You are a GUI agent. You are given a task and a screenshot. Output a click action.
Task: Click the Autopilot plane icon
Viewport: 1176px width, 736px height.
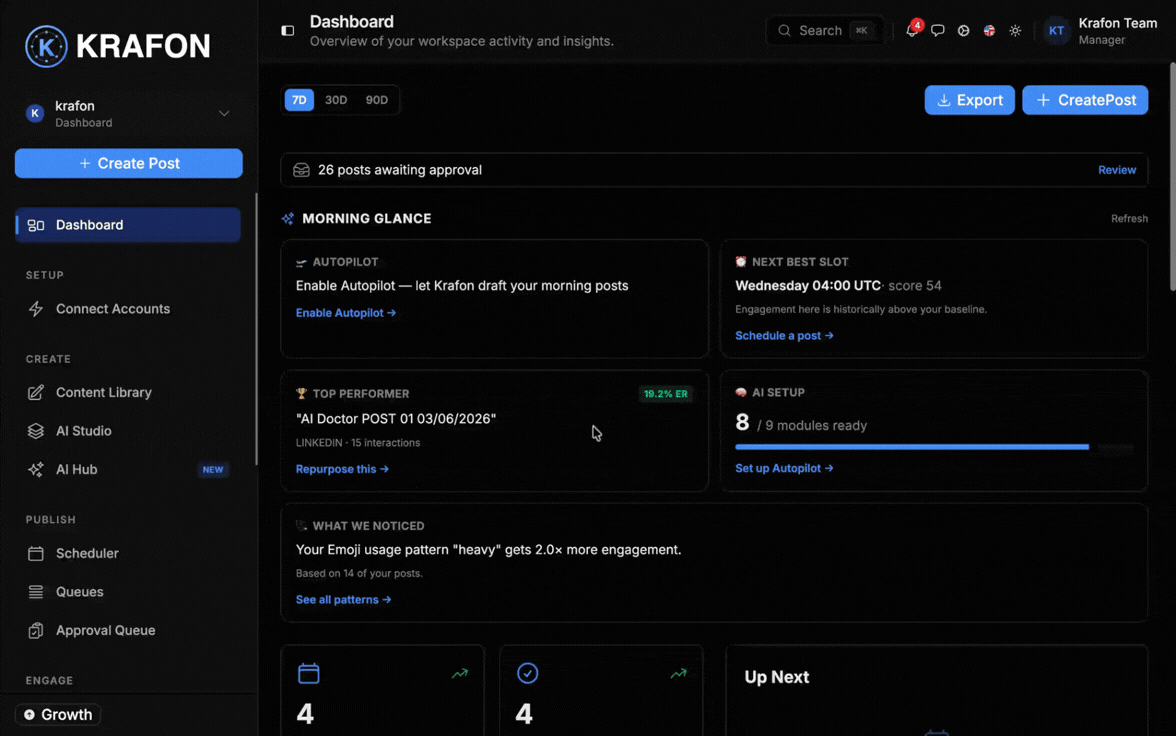click(x=301, y=263)
